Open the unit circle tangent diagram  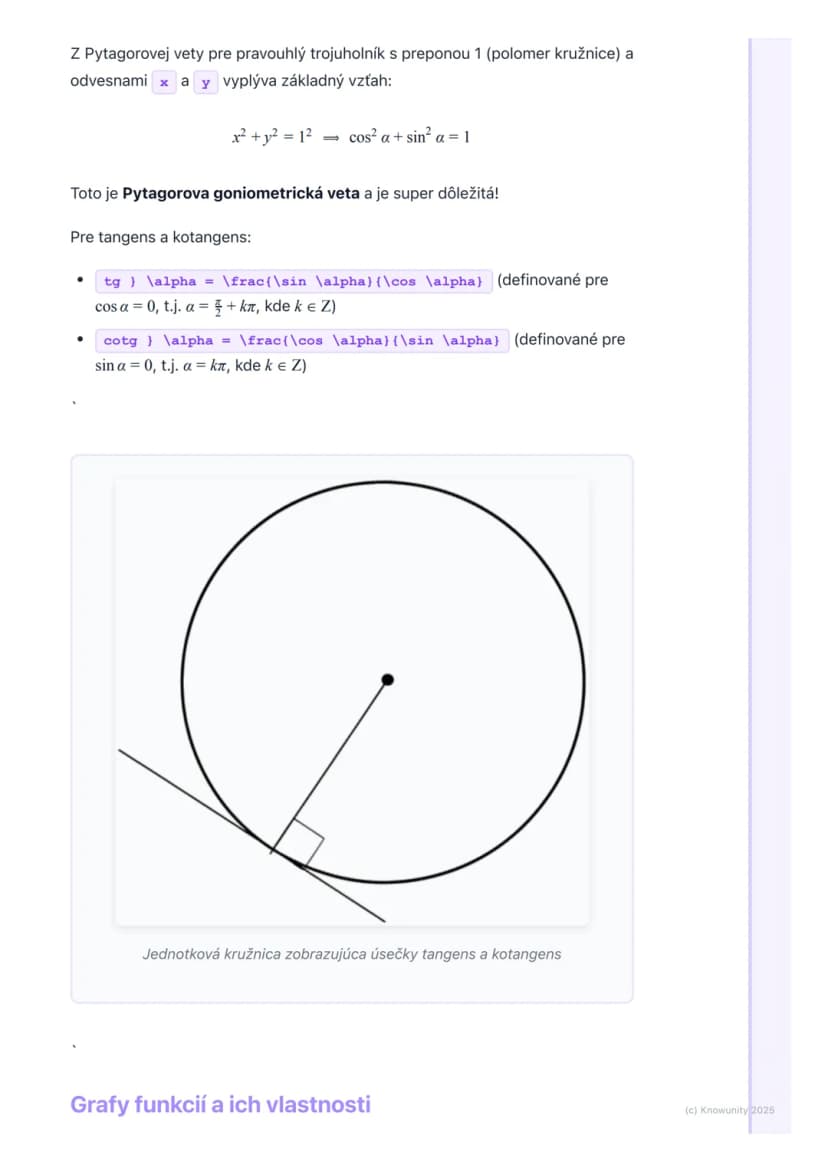coord(352,702)
